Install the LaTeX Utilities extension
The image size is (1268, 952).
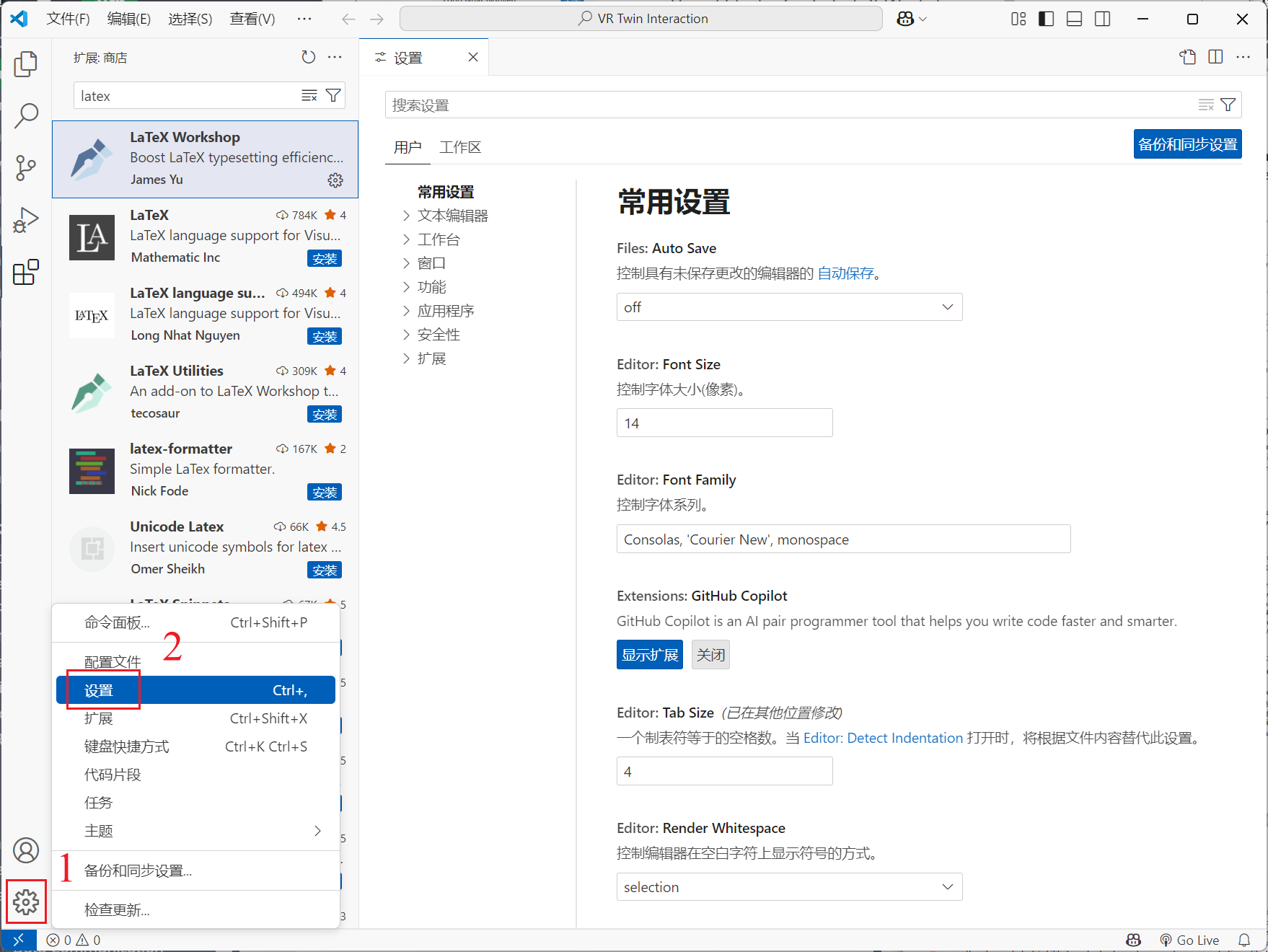[x=325, y=414]
